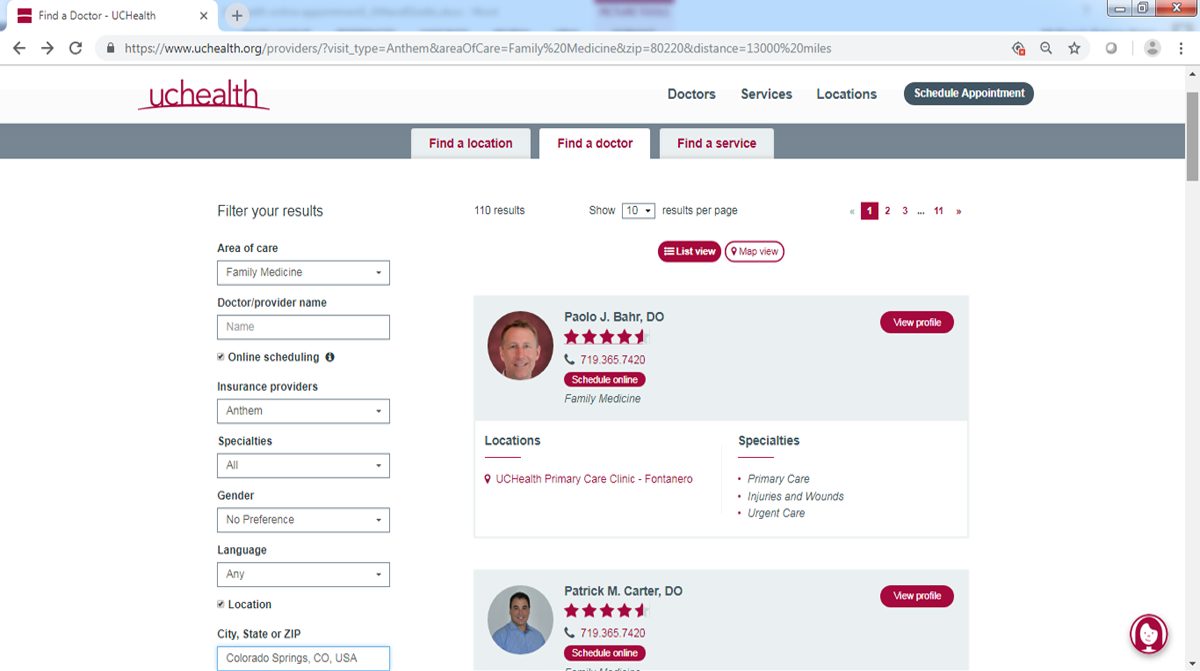
Task: Go back using the browser back arrow
Action: [x=19, y=48]
